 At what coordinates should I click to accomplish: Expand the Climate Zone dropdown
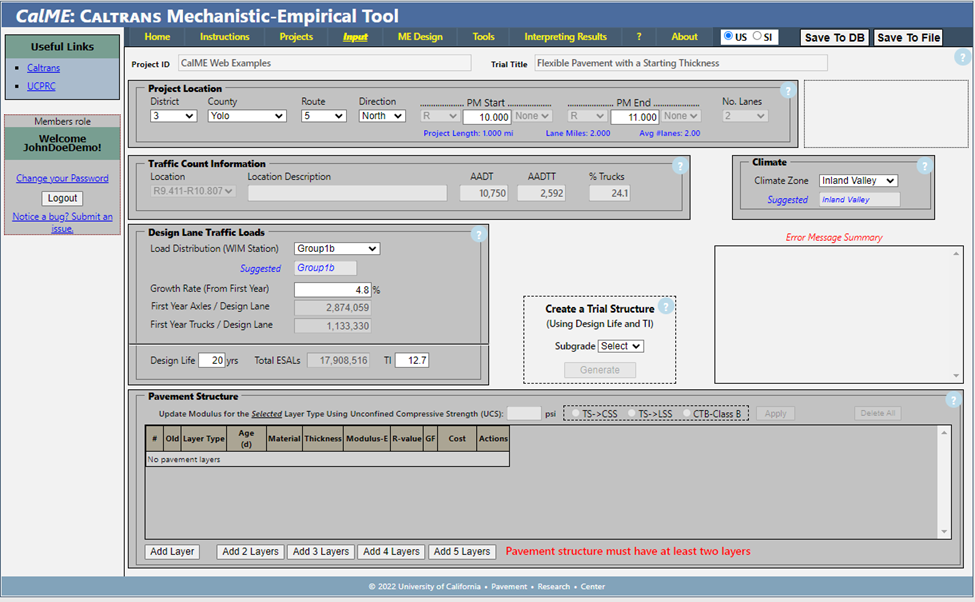click(x=858, y=181)
